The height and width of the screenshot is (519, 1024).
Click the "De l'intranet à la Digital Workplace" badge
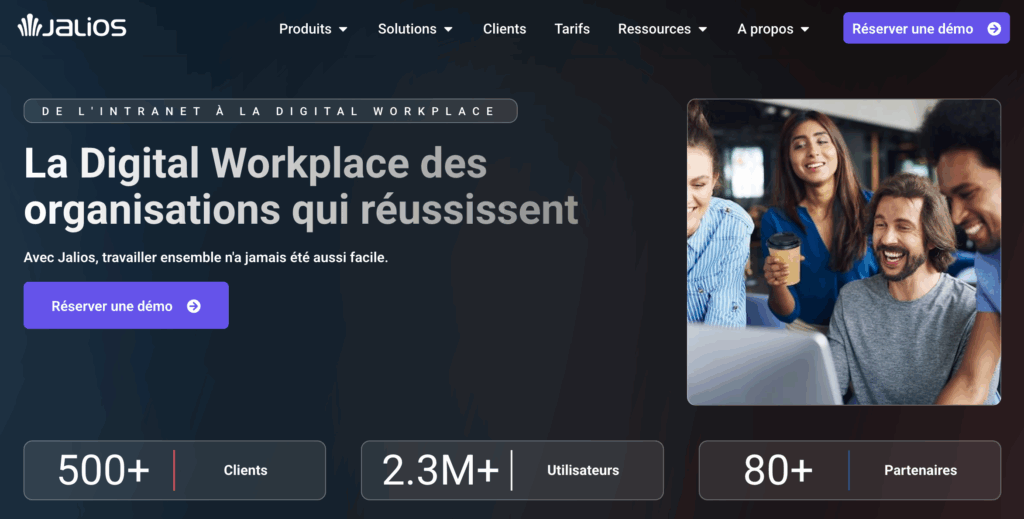270,111
